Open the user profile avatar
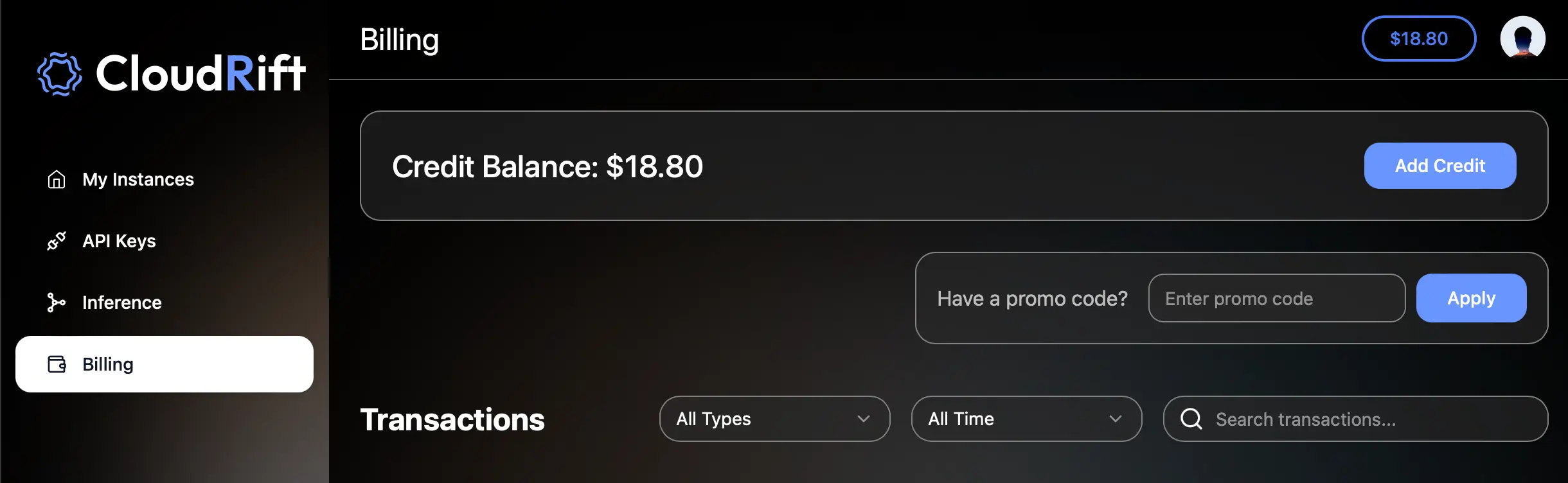The width and height of the screenshot is (1568, 483). tap(1522, 39)
